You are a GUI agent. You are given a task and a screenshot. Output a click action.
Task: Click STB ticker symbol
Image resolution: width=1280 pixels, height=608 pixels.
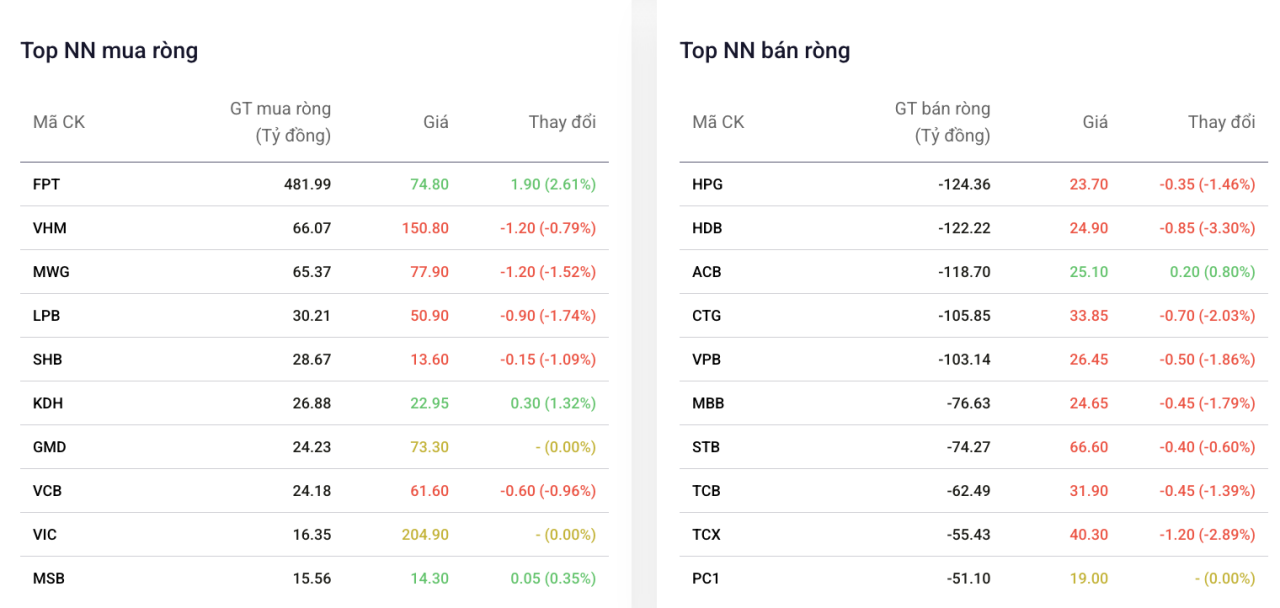click(706, 447)
